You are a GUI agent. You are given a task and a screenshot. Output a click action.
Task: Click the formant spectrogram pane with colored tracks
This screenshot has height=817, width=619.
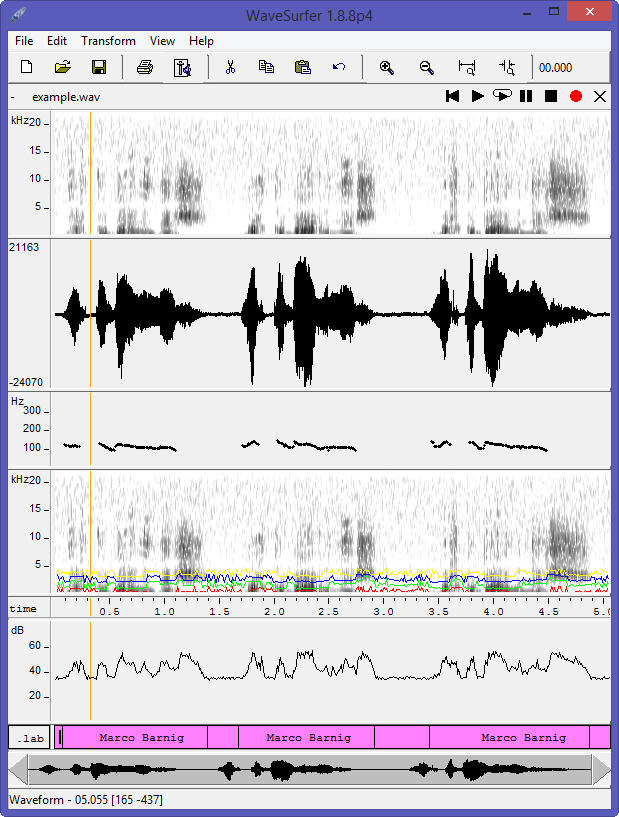pos(331,533)
